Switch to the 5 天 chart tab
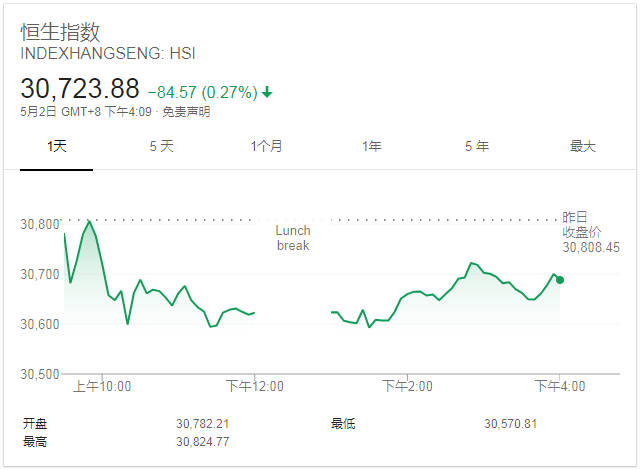Viewport: 640px width, 470px height. (x=162, y=146)
